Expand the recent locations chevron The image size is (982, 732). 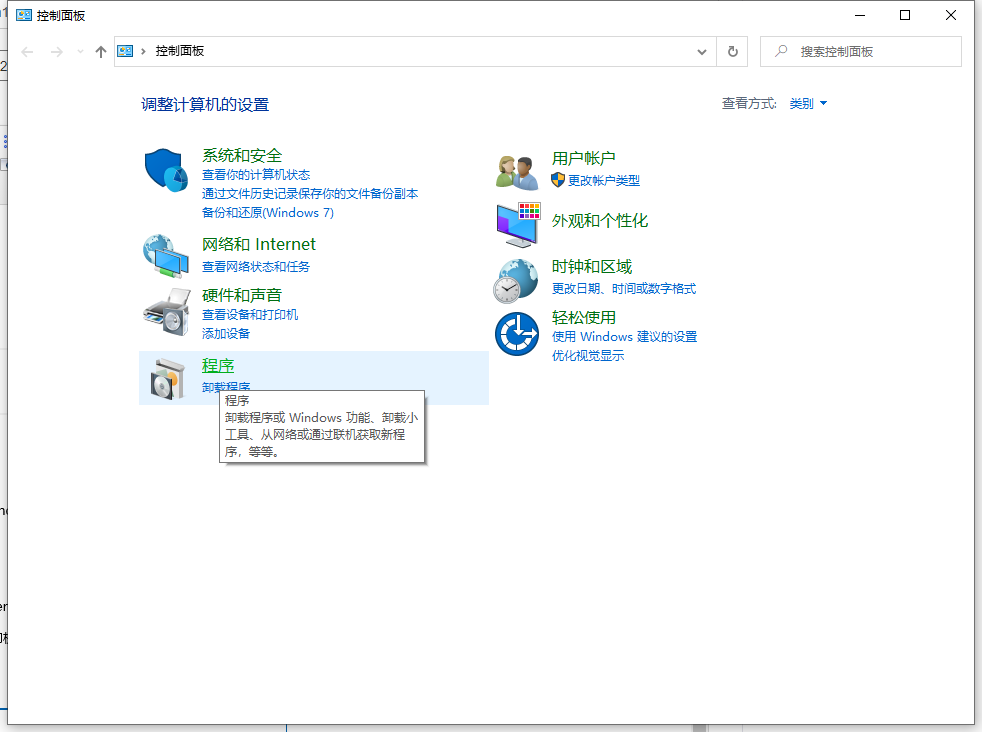coord(80,52)
